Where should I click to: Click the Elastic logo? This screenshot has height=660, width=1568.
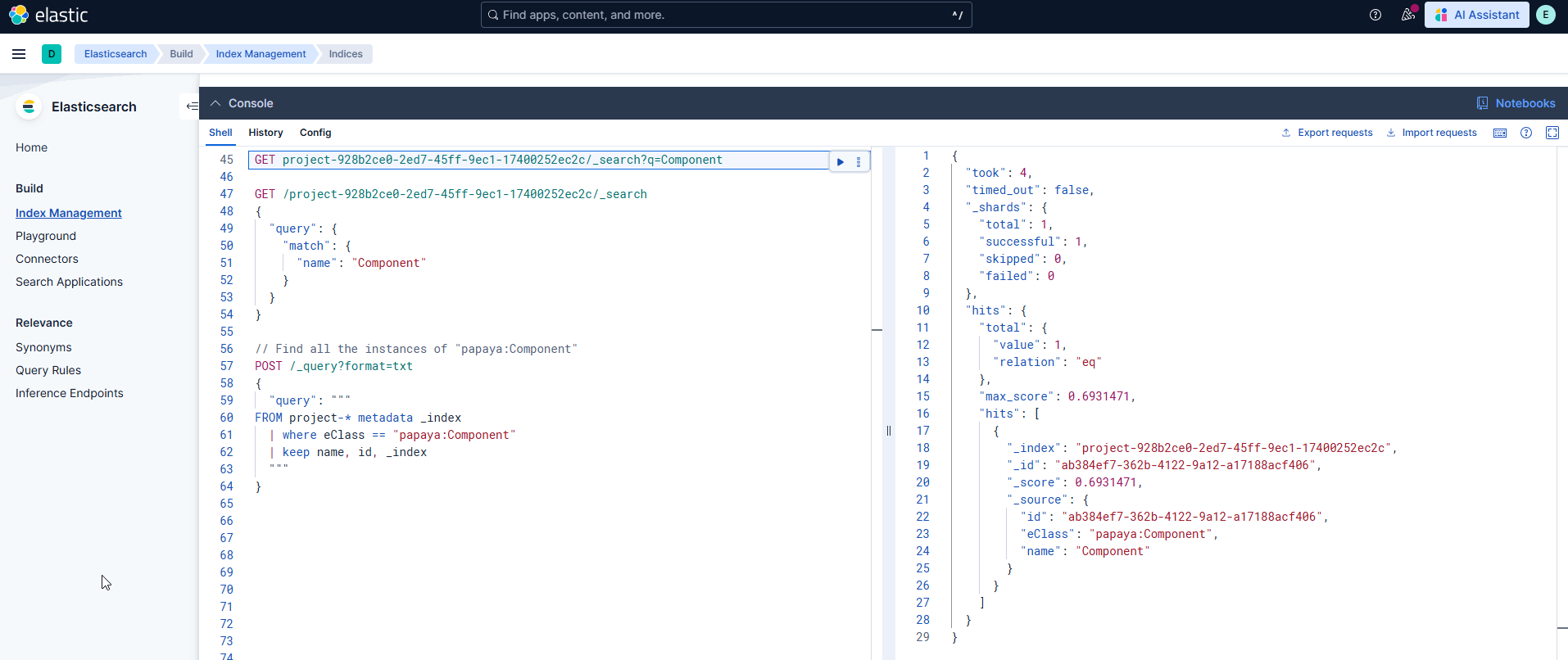pos(48,15)
